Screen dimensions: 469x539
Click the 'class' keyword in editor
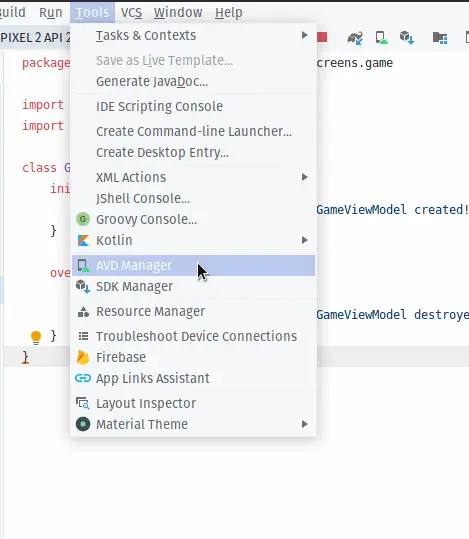(39, 168)
